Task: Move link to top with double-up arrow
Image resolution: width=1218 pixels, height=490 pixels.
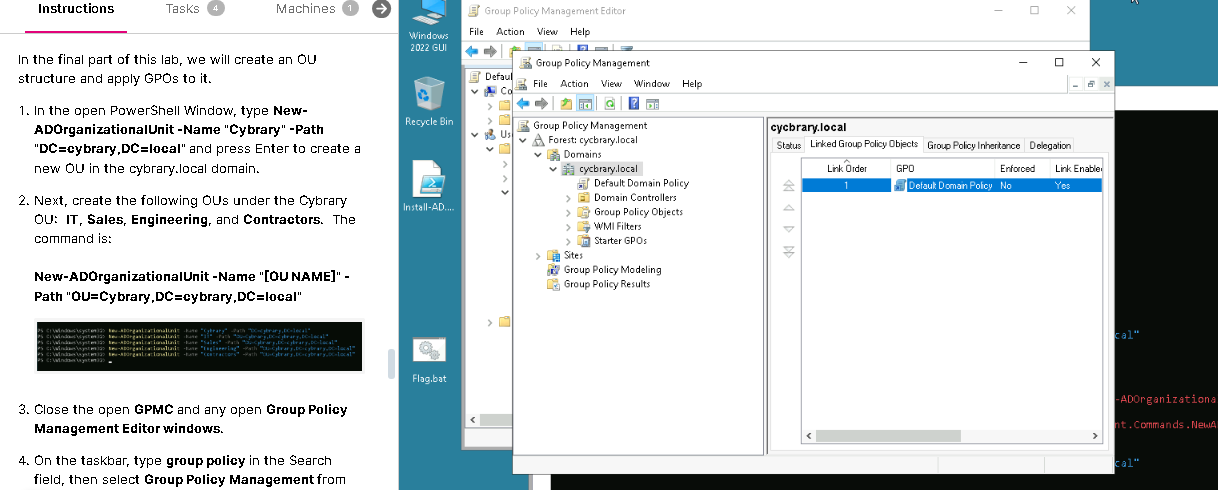Action: [x=788, y=186]
